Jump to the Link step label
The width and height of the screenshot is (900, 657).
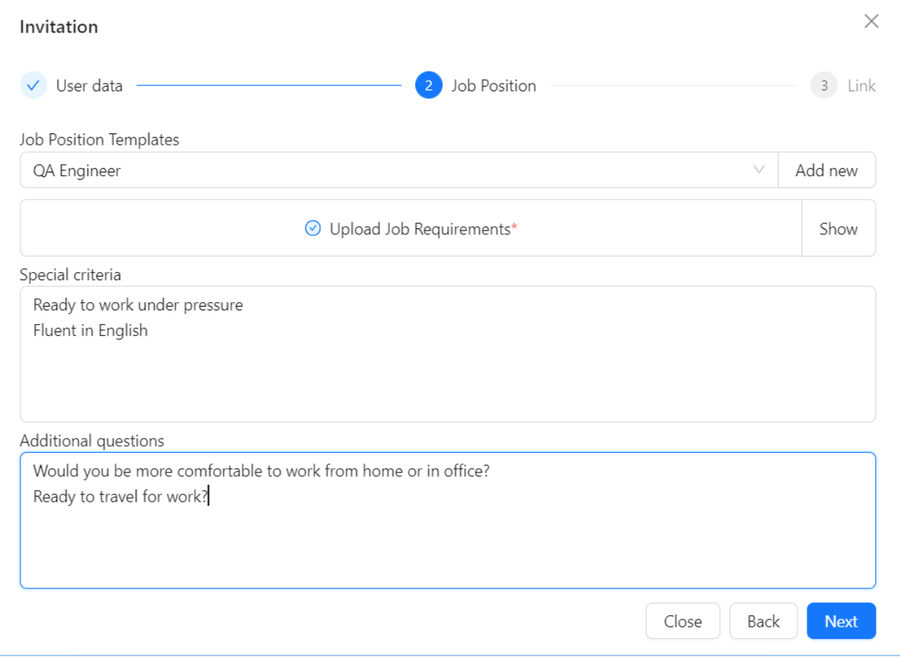coord(862,85)
